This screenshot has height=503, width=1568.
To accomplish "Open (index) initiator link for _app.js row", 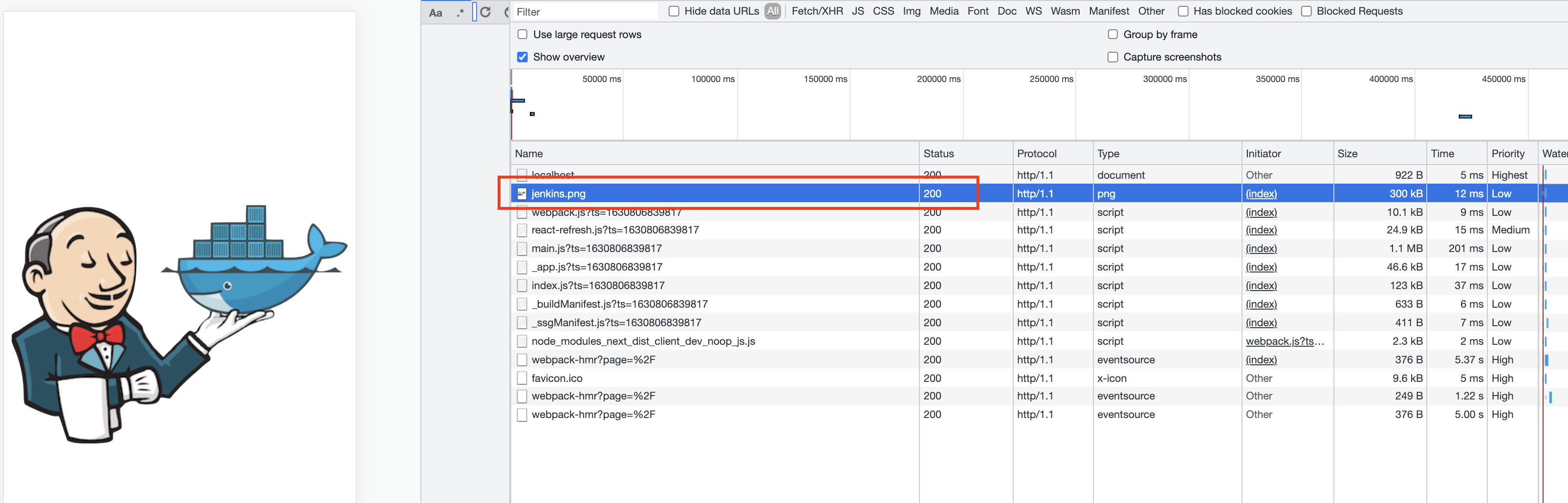I will tap(1261, 267).
